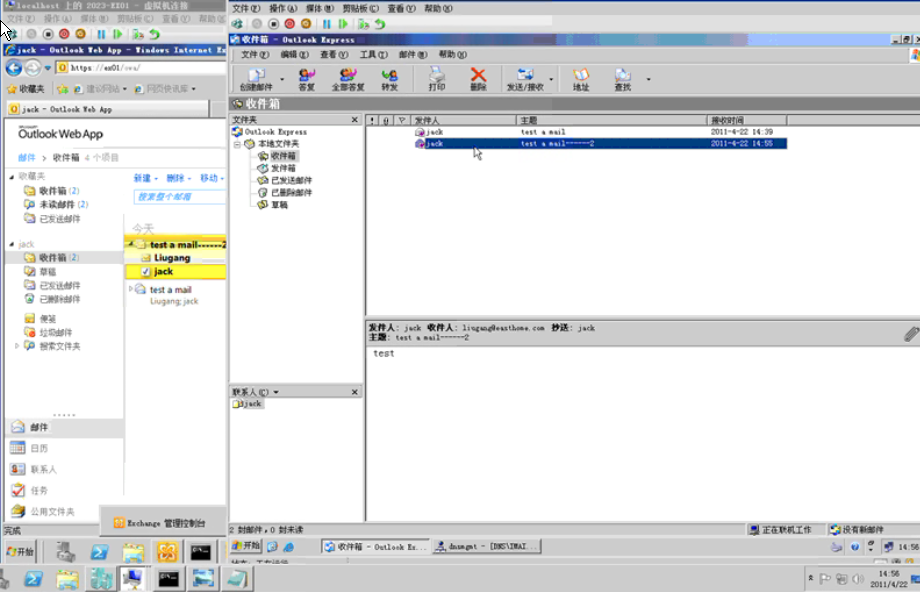This screenshot has height=592, width=920.
Task: Click Revert arrow icon in Outlook Express VM toolbar
Action: coord(380,24)
